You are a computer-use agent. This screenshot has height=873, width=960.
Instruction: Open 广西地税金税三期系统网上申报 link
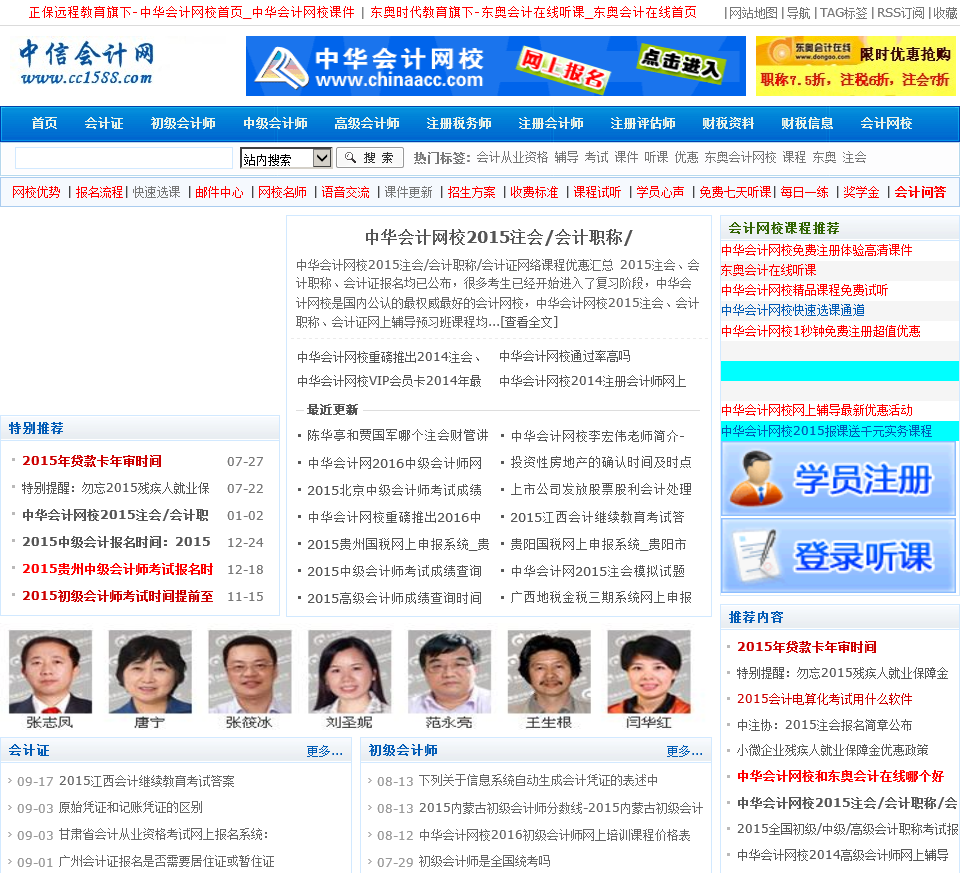pos(601,598)
